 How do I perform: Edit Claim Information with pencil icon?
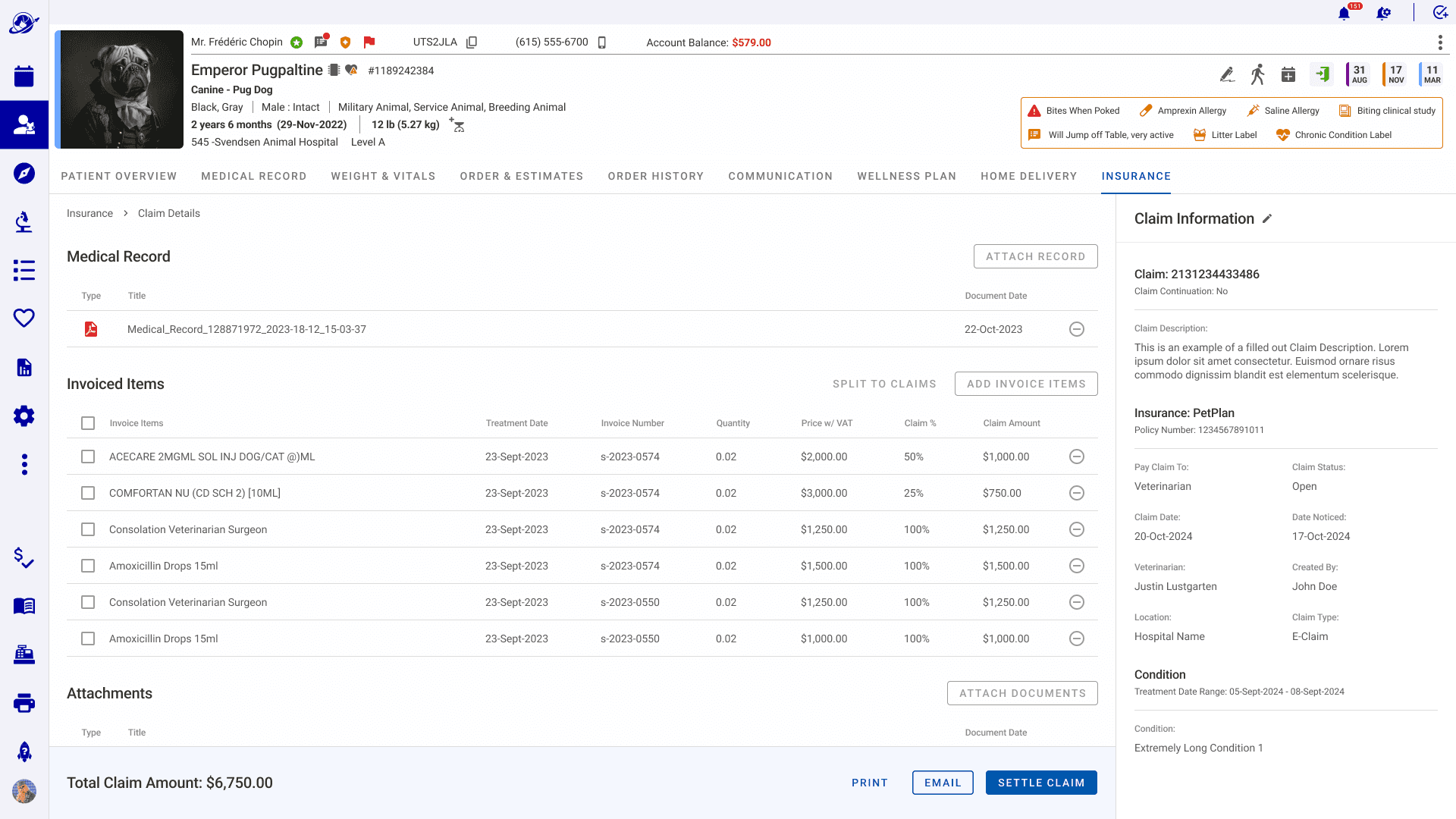pos(1267,219)
